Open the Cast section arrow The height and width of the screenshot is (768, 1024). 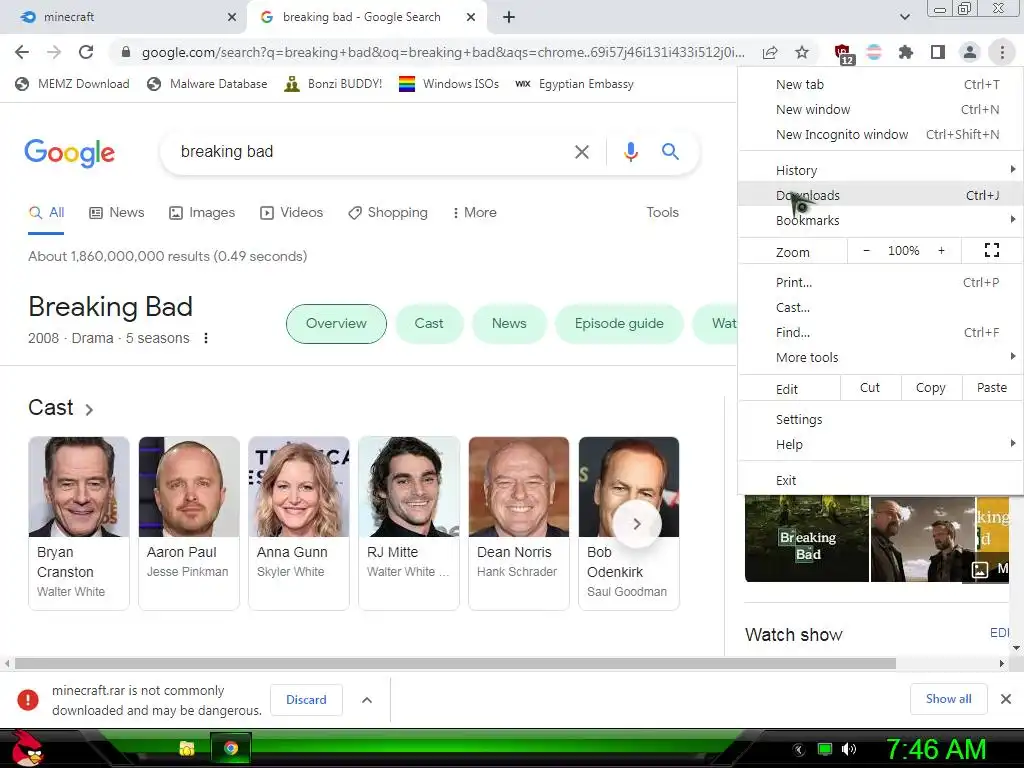click(x=89, y=409)
